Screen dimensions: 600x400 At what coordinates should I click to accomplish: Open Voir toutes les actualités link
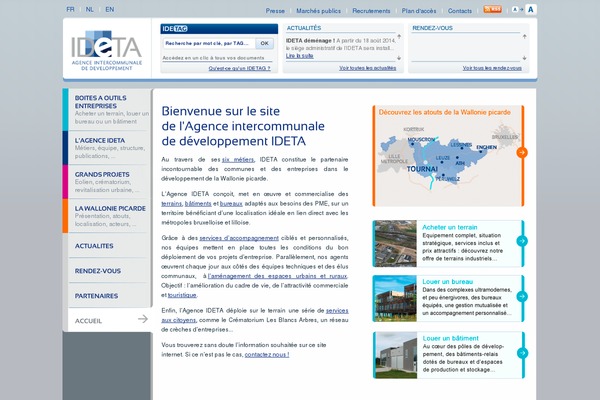tap(367, 68)
